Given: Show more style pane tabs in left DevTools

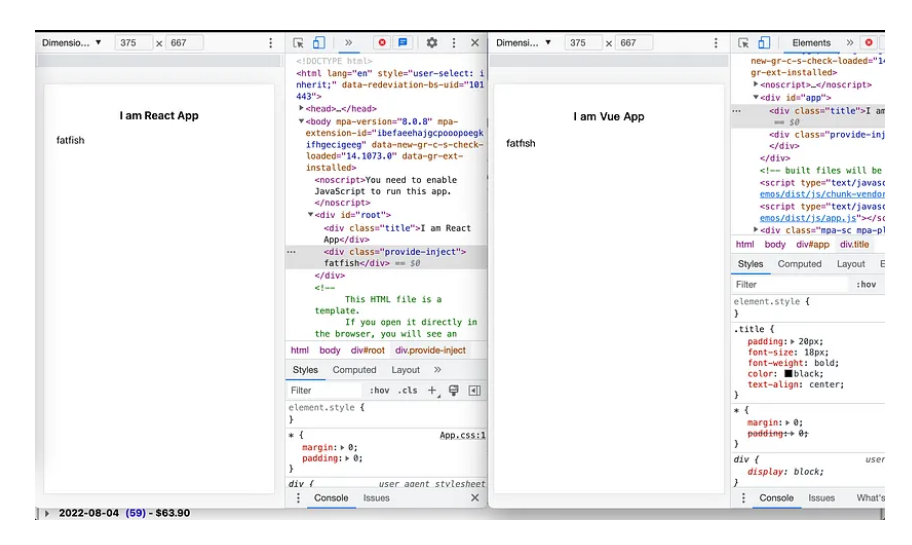Looking at the screenshot, I should (x=437, y=370).
